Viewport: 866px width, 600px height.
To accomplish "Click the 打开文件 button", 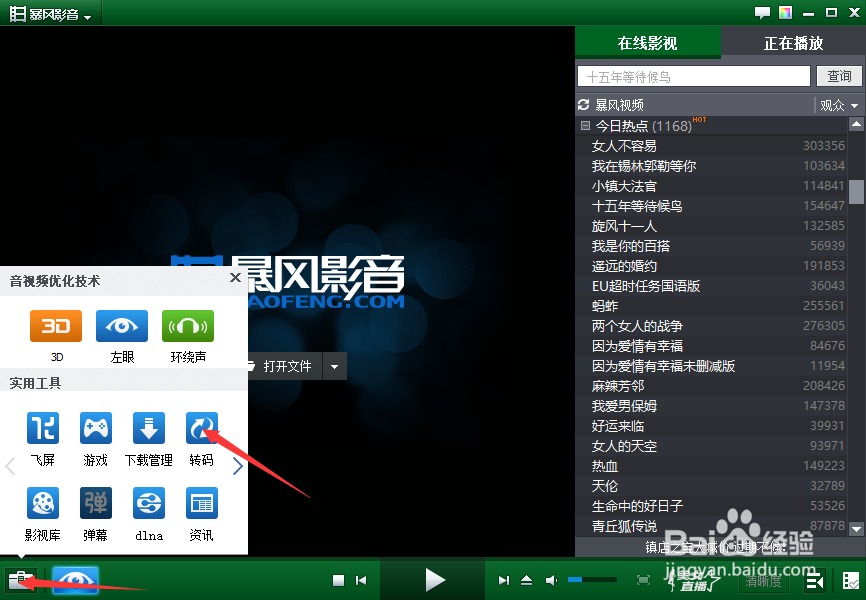I will pos(284,366).
